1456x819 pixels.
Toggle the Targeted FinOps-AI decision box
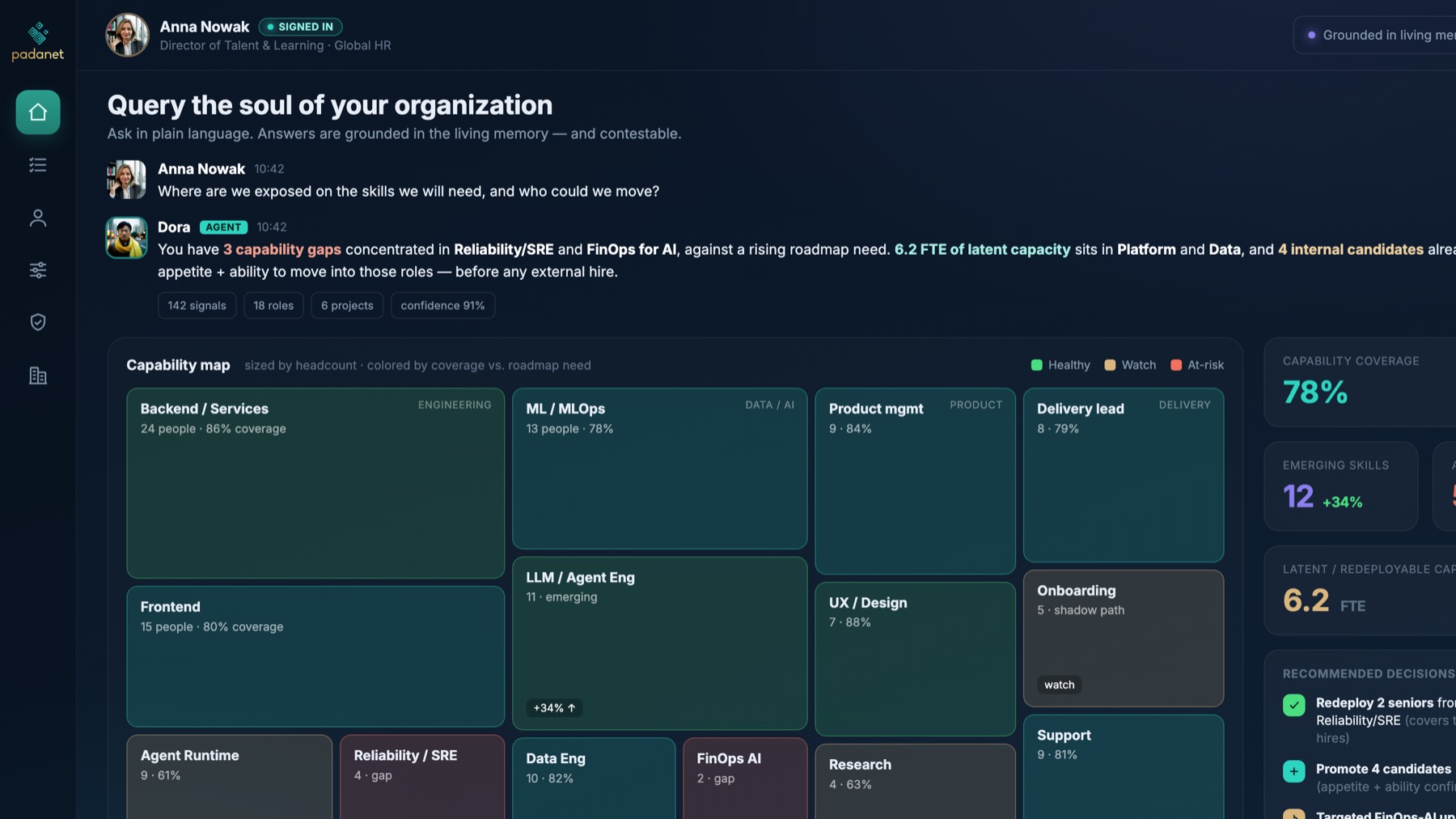[x=1293, y=813]
